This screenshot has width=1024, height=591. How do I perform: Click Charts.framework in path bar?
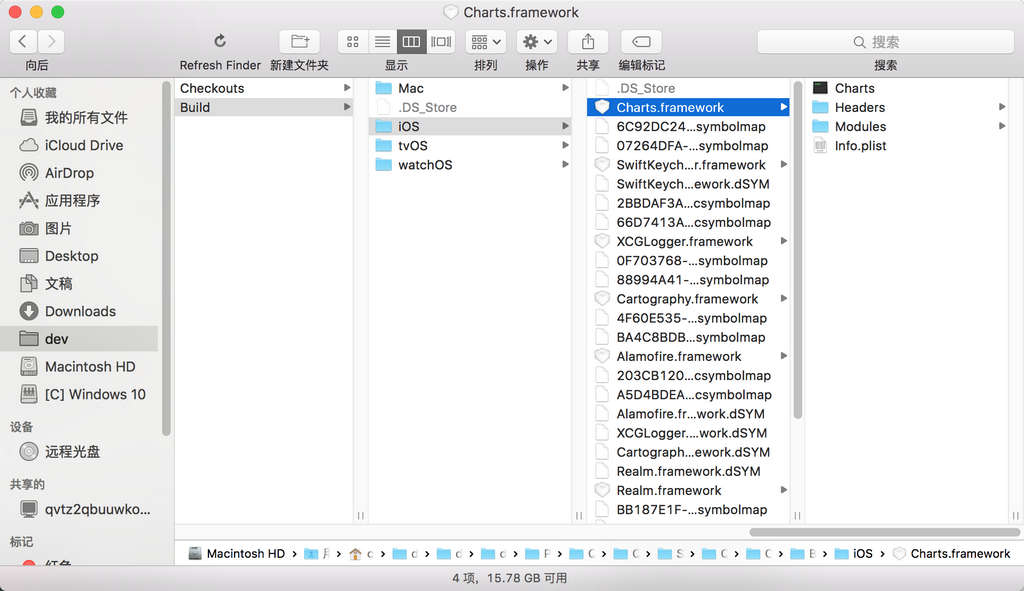[x=952, y=554]
